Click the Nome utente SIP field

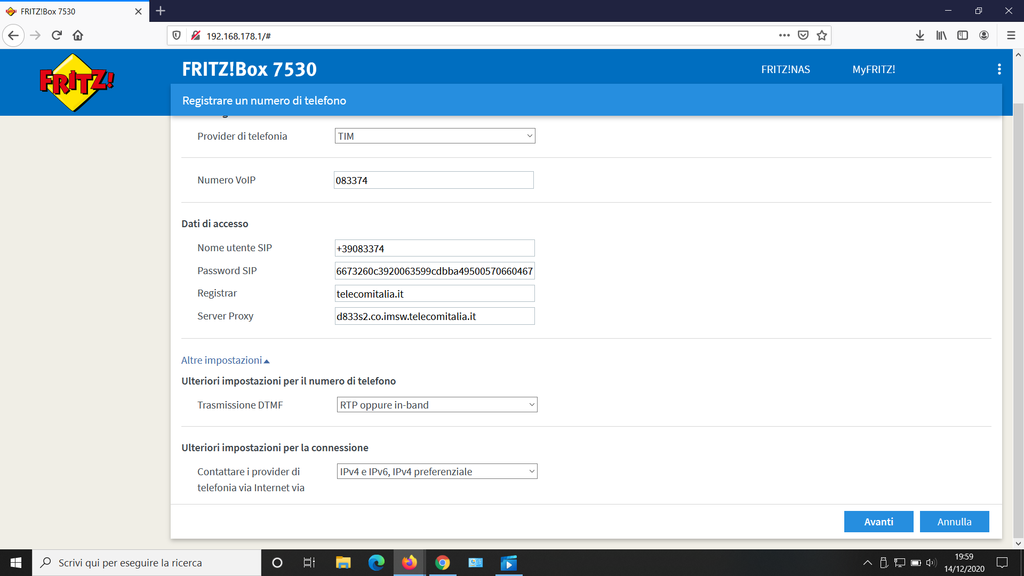point(435,248)
